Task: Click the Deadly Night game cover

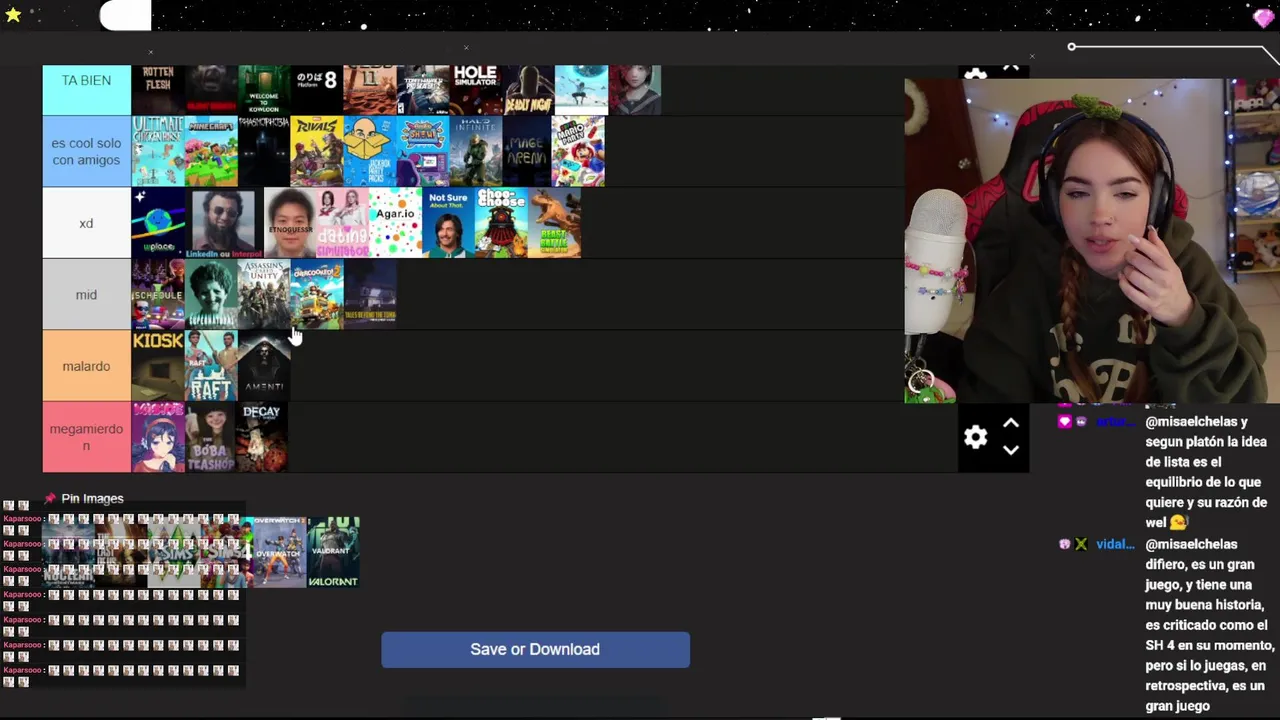Action: click(529, 90)
